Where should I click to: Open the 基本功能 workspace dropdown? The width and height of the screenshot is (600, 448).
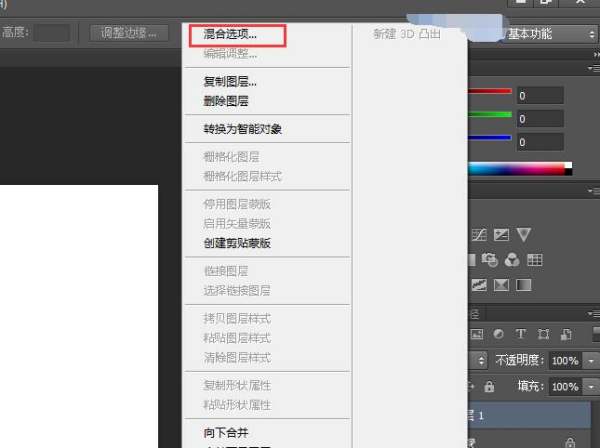pyautogui.click(x=550, y=34)
